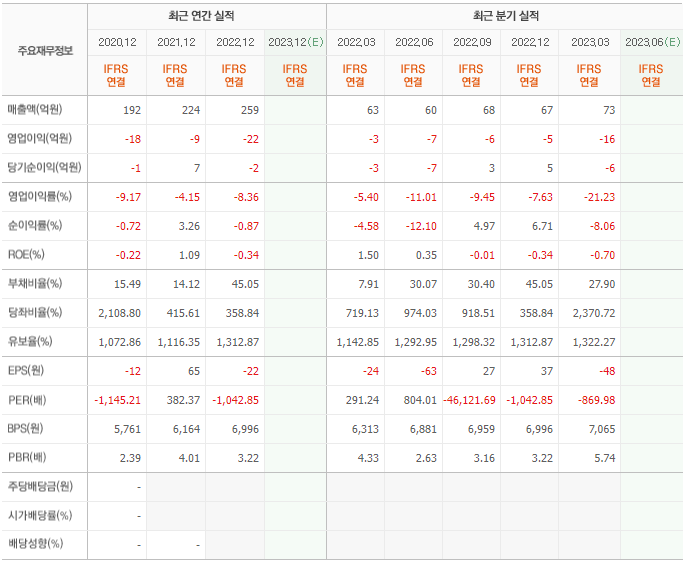
Task: Click the quick ratio value 2,370.72
Action: pos(594,313)
